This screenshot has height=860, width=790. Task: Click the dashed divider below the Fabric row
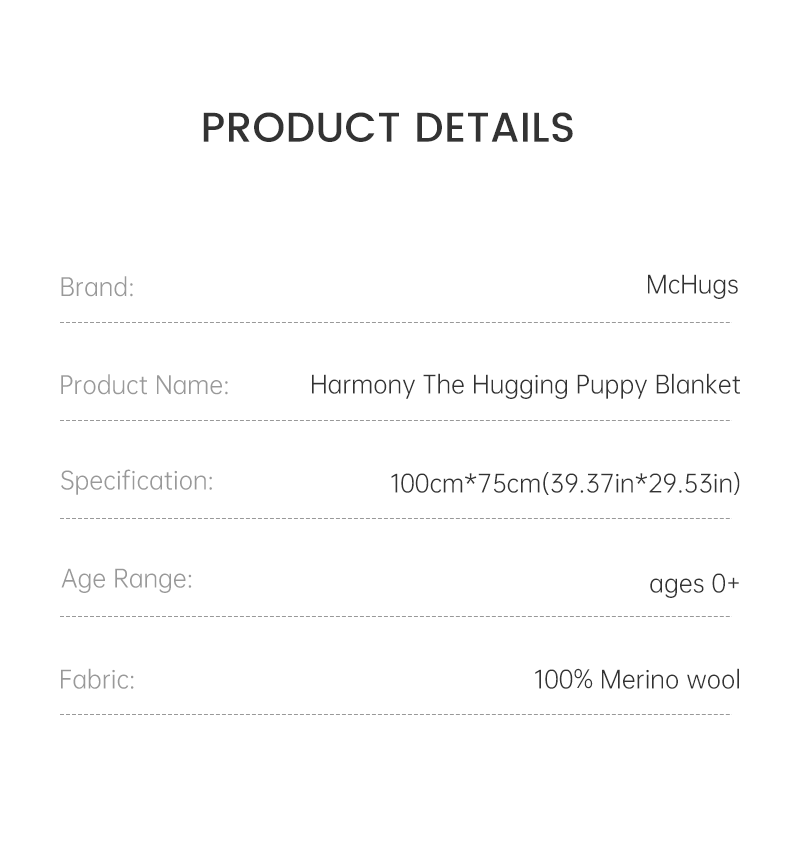coord(395,715)
